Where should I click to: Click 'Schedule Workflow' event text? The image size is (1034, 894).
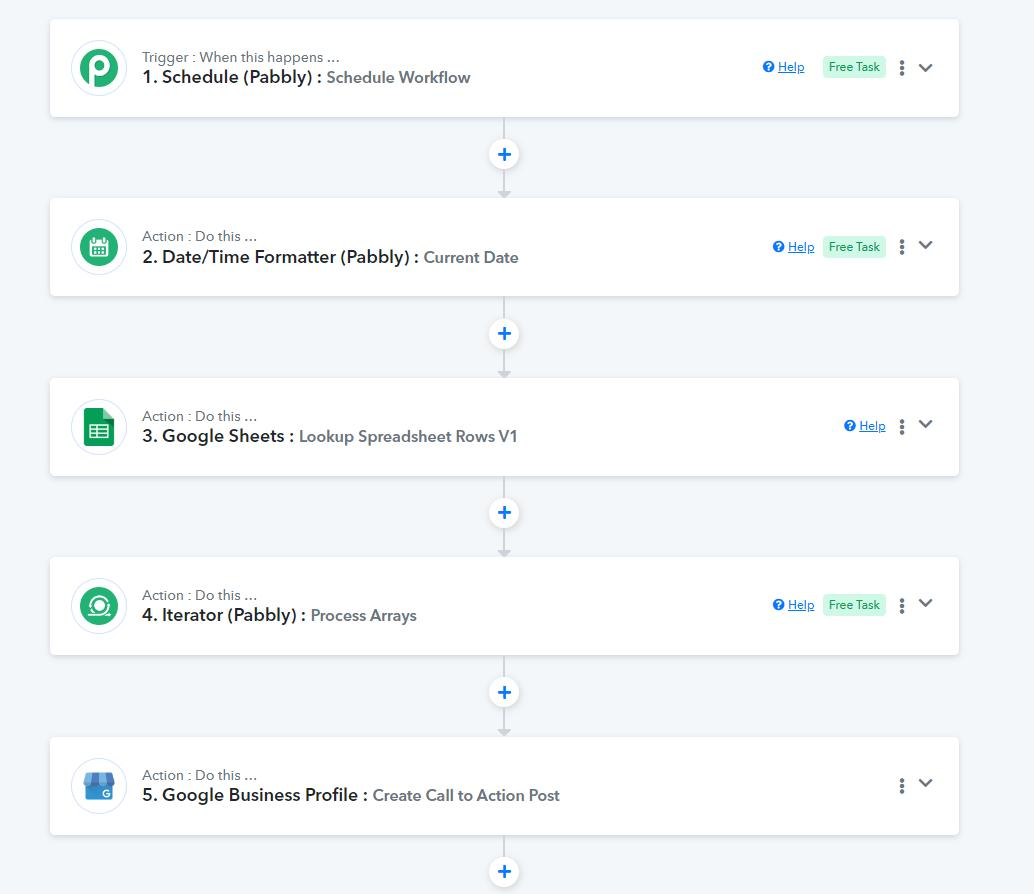point(398,78)
